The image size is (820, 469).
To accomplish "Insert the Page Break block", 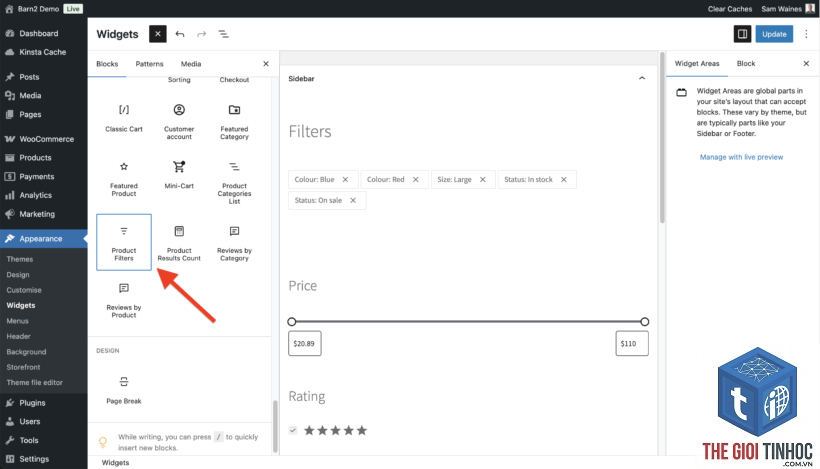I will (124, 390).
